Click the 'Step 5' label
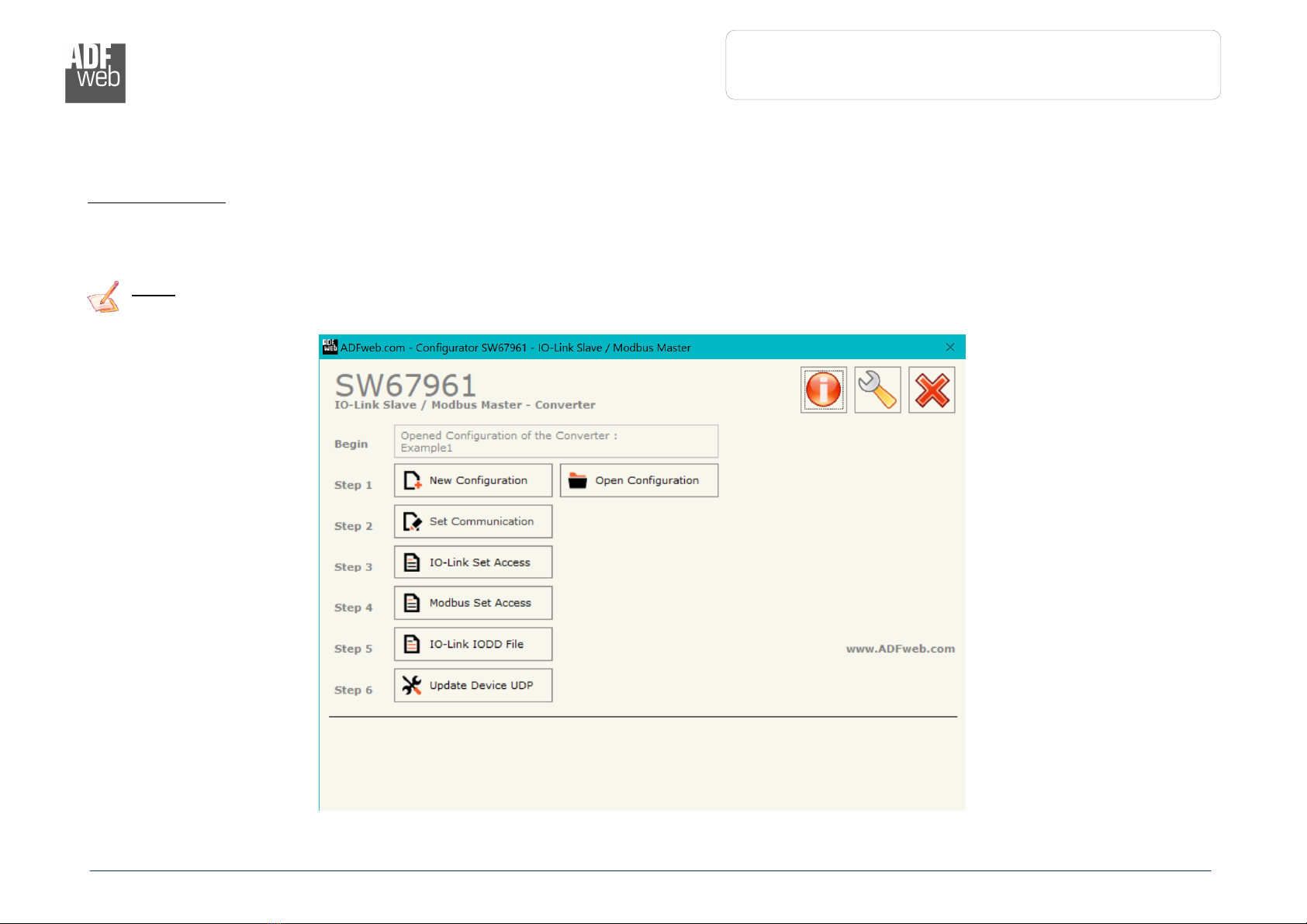The image size is (1307, 924). (x=353, y=649)
